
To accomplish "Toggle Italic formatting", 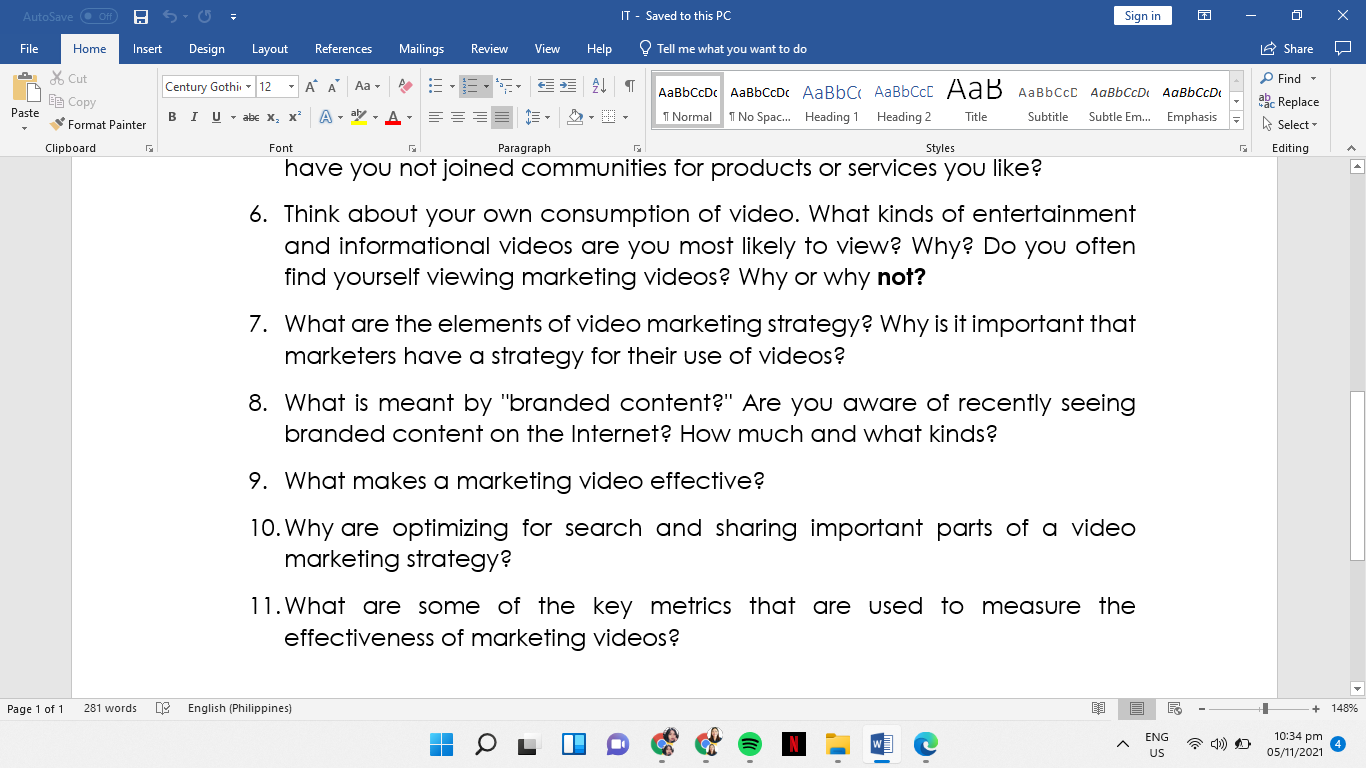I will point(194,117).
